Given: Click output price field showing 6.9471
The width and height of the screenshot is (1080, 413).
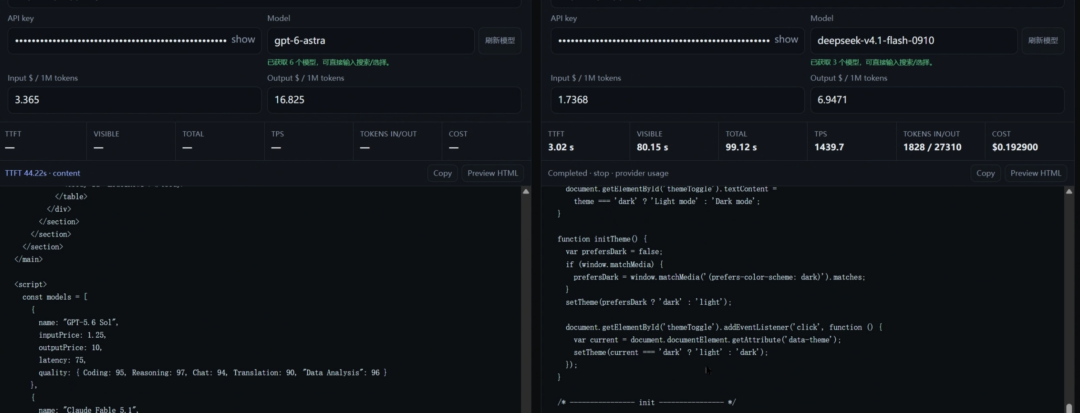Looking at the screenshot, I should [937, 100].
